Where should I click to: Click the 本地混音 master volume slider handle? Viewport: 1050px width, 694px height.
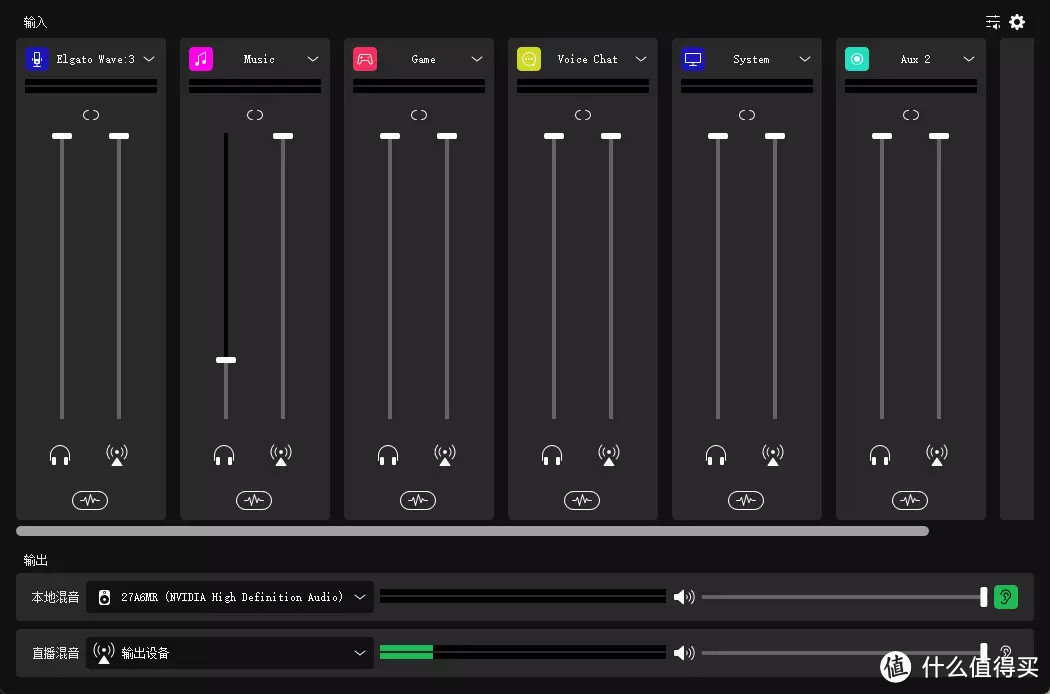[984, 597]
